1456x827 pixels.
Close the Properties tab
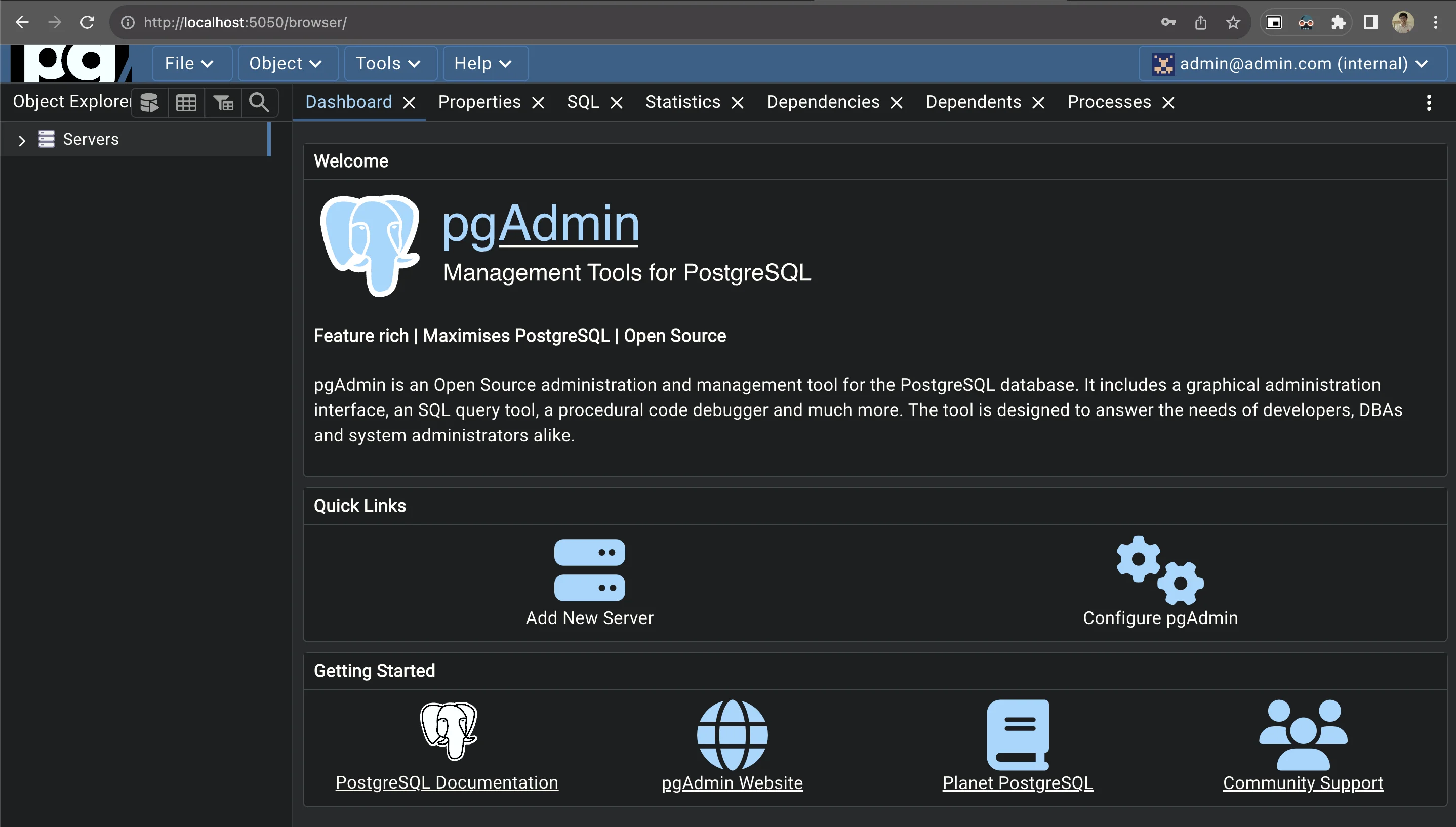click(x=538, y=103)
